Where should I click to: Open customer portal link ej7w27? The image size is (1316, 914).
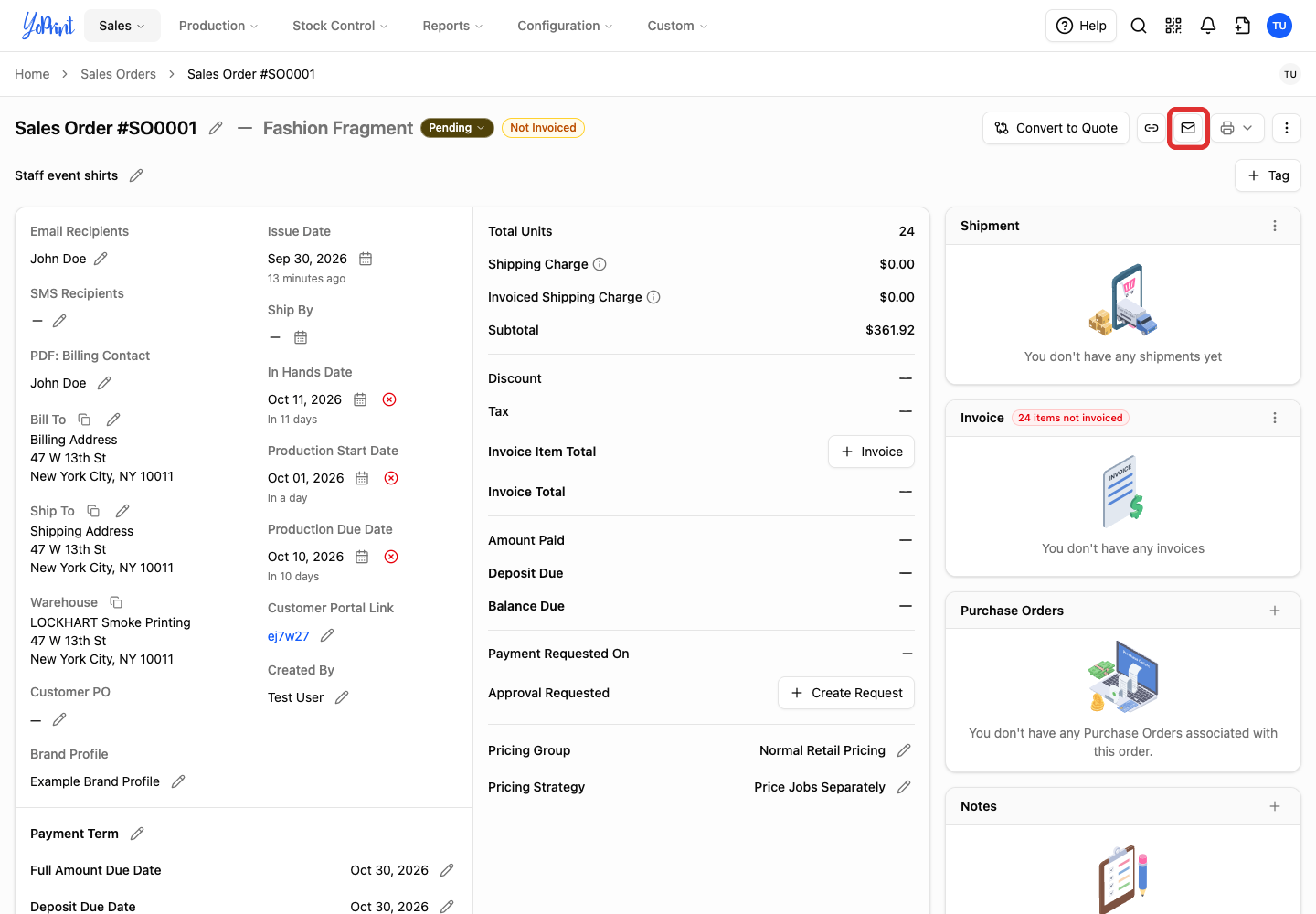[x=289, y=636]
